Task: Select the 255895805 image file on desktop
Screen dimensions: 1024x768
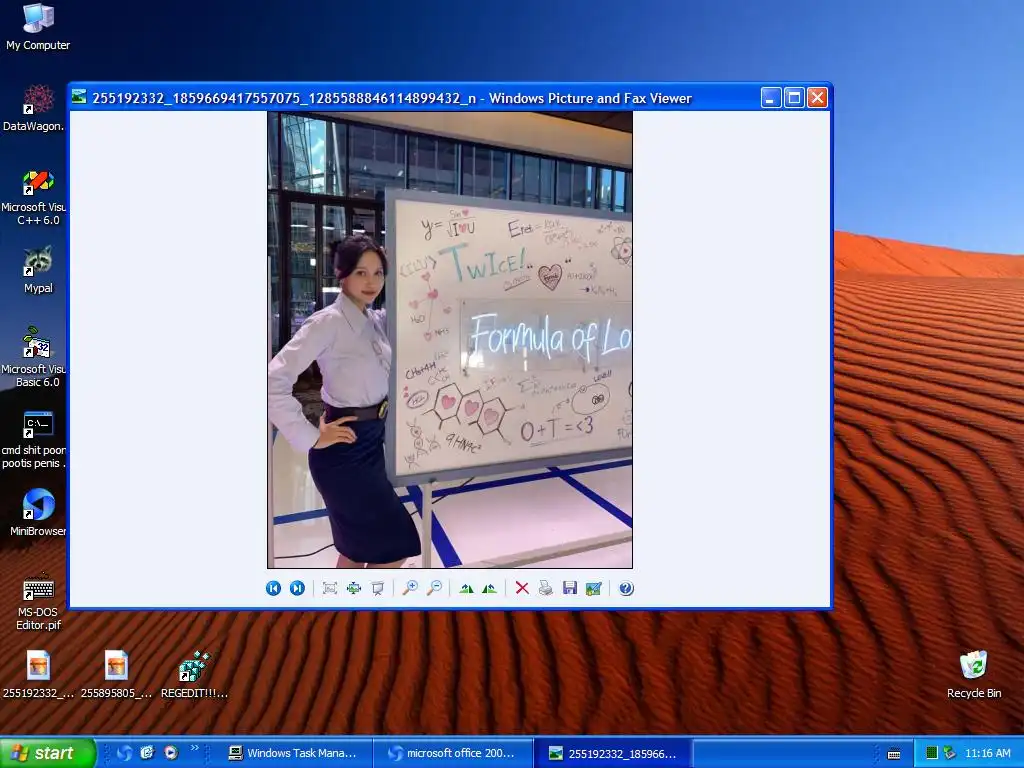Action: click(x=116, y=675)
